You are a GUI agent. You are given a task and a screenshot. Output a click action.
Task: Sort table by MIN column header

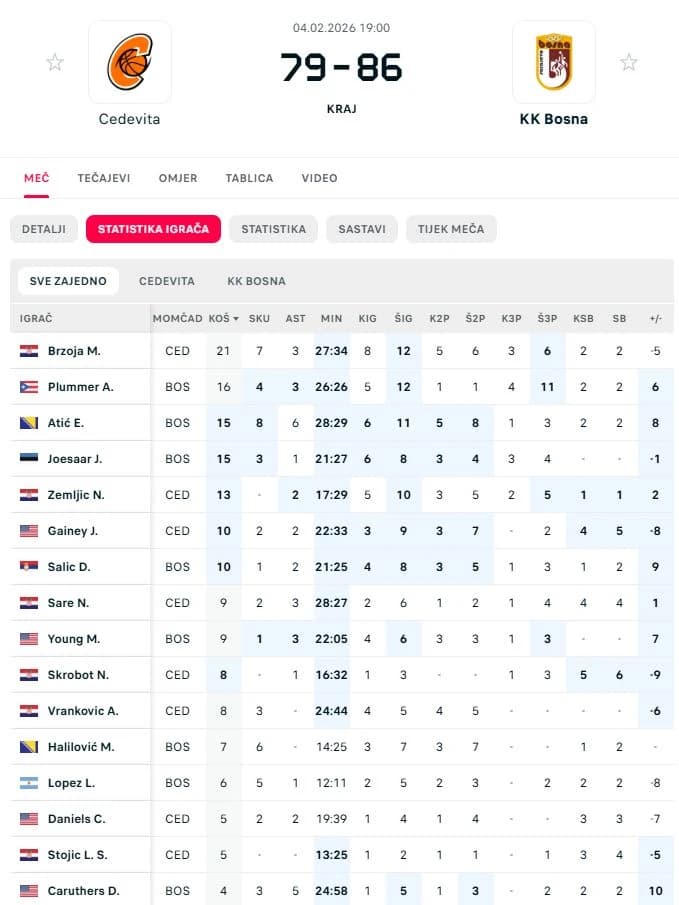(x=331, y=319)
